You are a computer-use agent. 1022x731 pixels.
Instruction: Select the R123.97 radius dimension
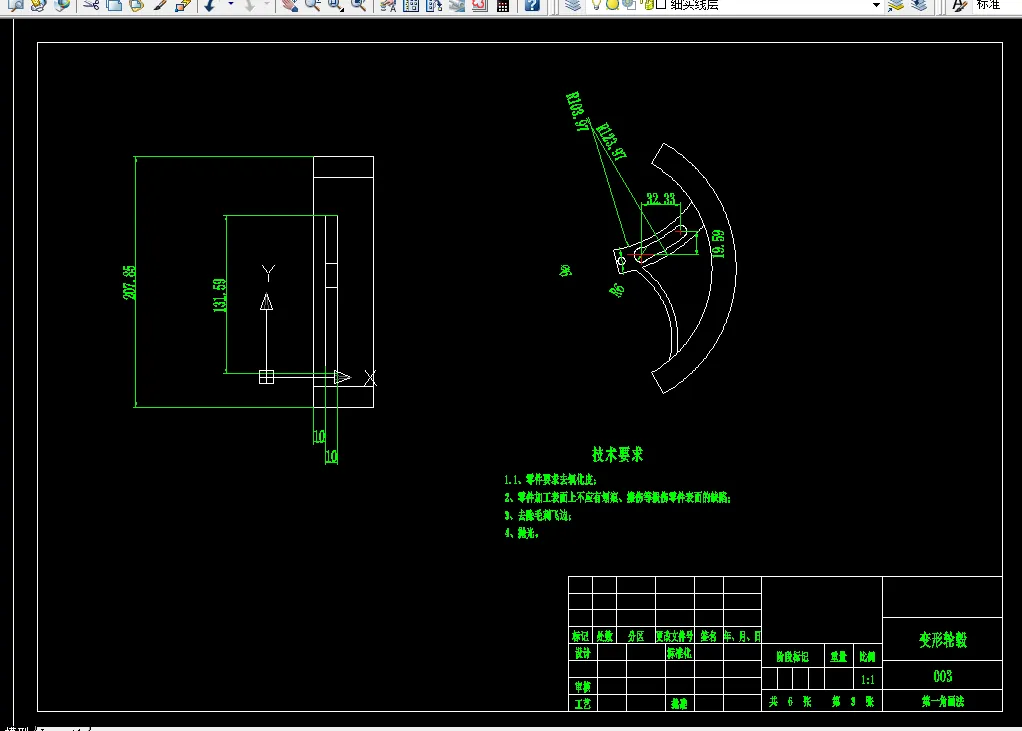coord(611,141)
